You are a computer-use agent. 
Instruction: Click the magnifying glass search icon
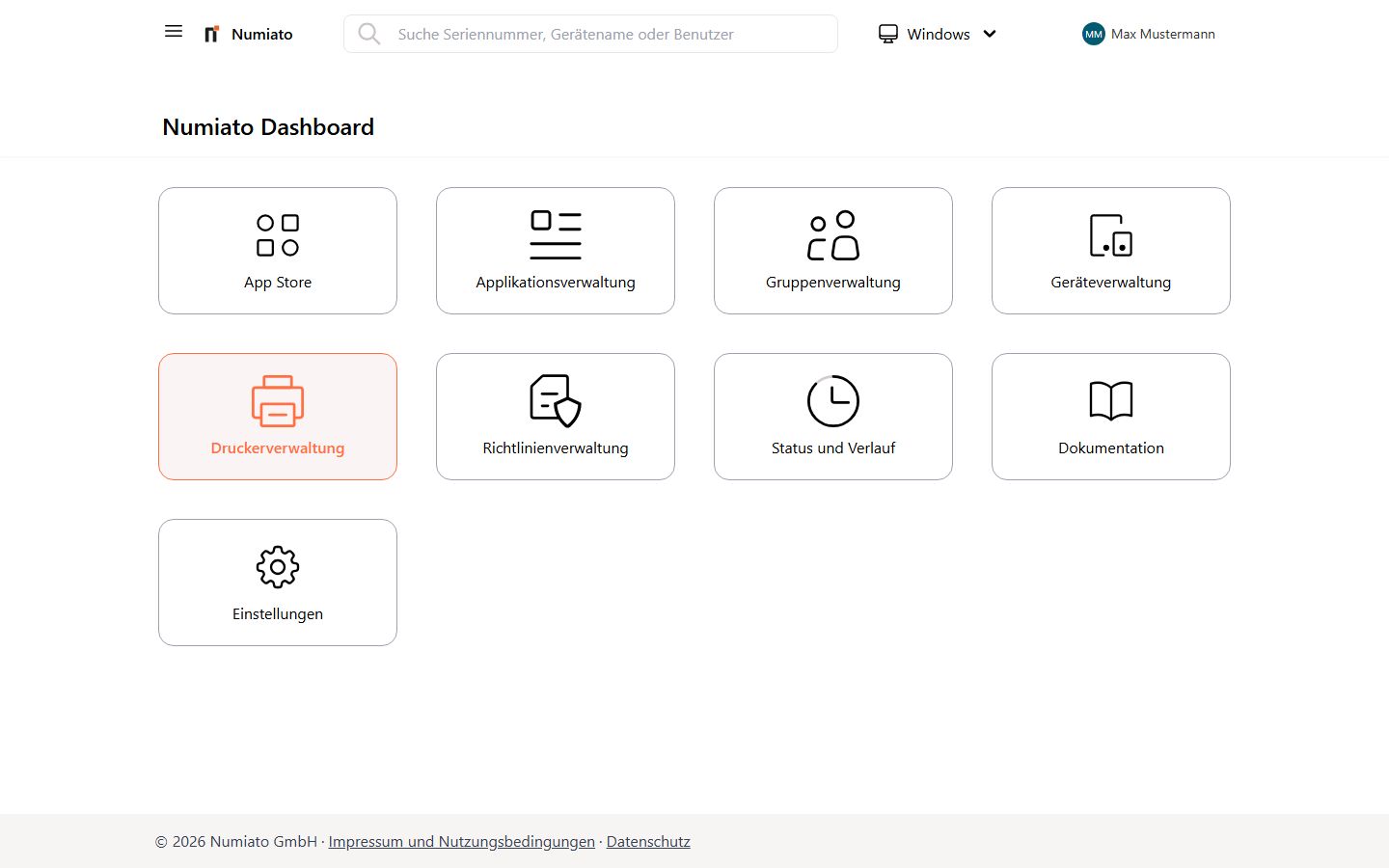368,35
